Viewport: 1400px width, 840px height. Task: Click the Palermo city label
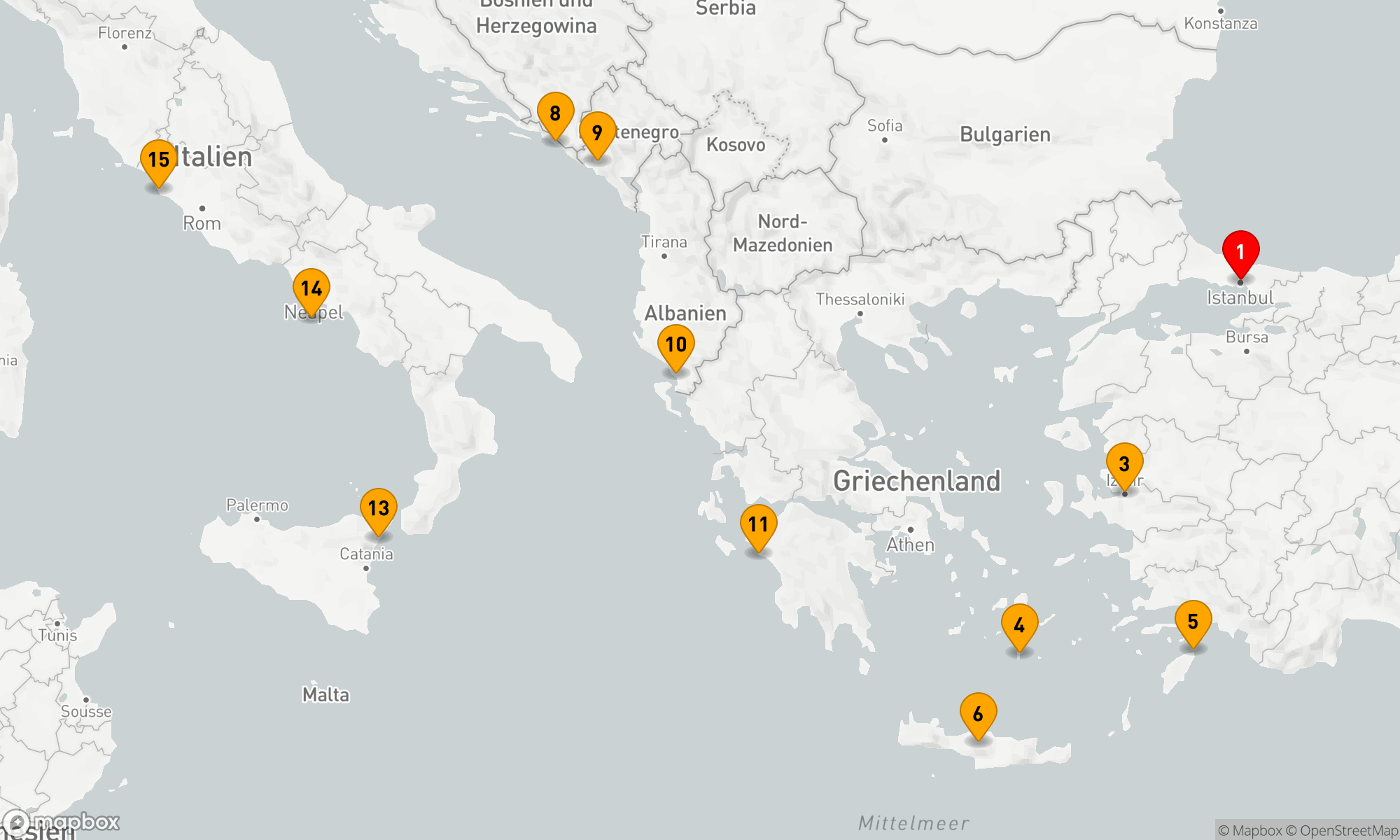[x=257, y=505]
